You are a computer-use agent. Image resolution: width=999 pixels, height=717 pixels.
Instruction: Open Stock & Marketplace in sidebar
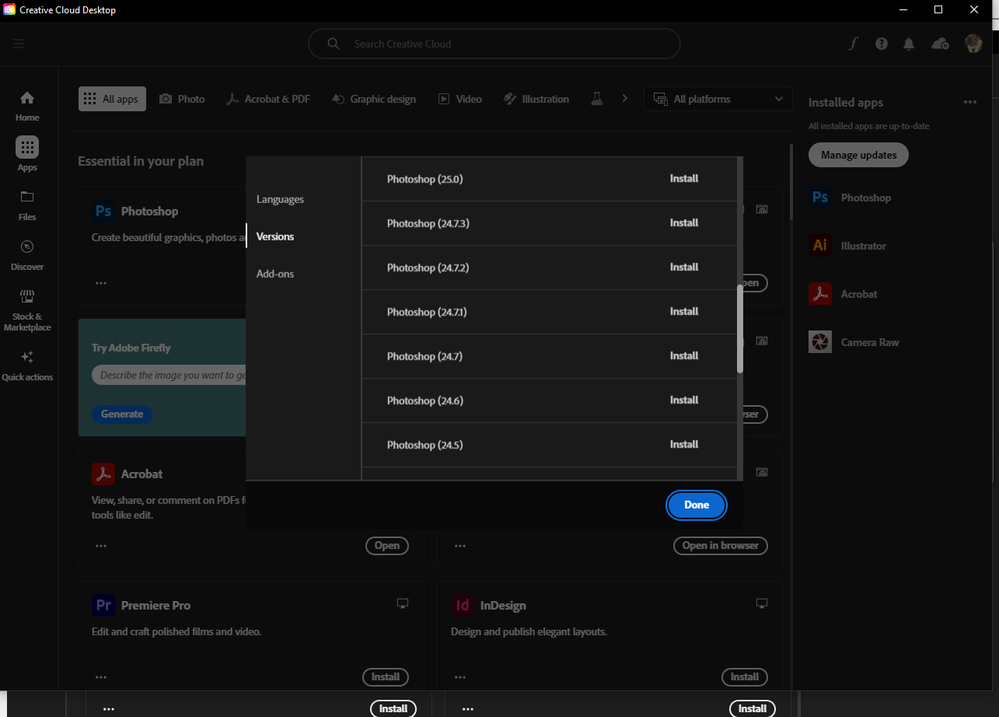[x=27, y=310]
